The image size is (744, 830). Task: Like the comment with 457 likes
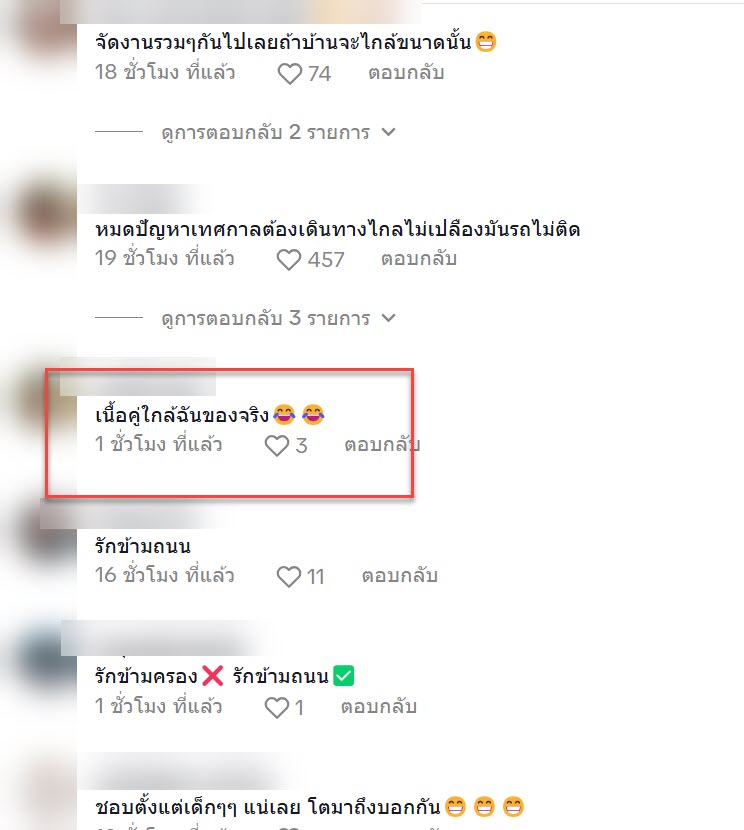click(x=289, y=260)
